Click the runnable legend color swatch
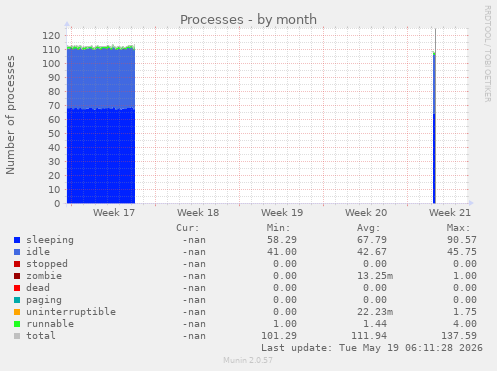The image size is (497, 371). point(17,324)
